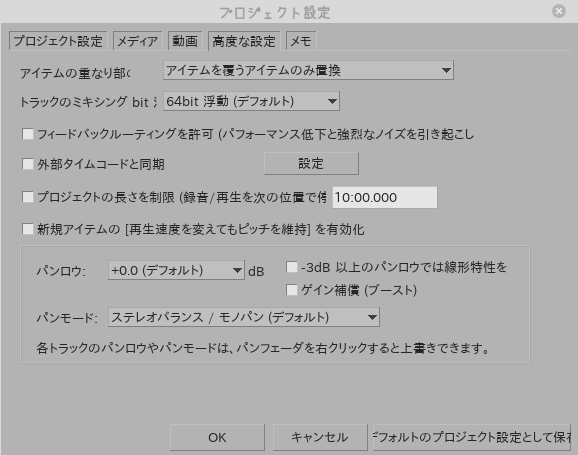This screenshot has width=578, height=455.
Task: Click the パンロウ: label
Action: click(61, 271)
